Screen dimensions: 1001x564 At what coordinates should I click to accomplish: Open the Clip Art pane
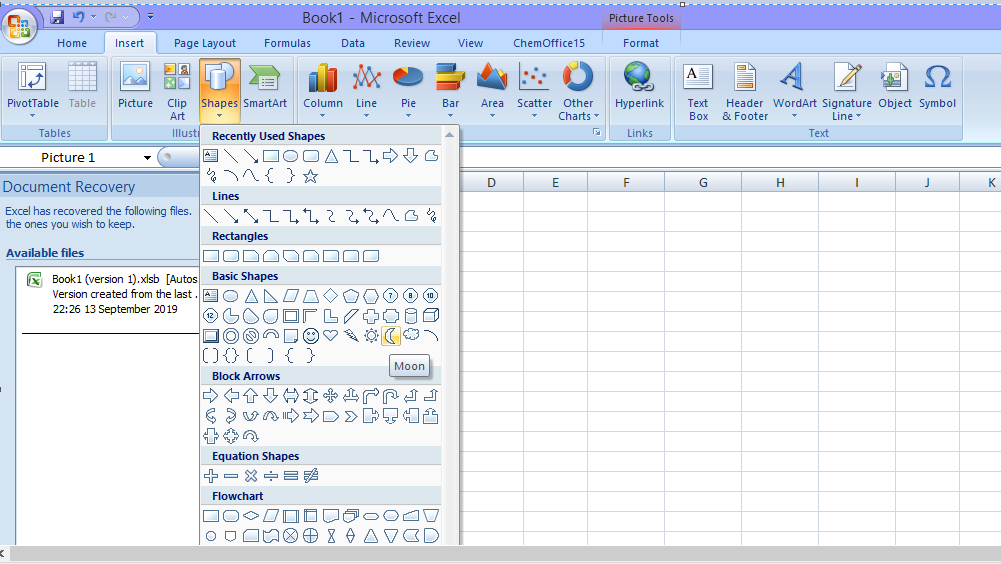pyautogui.click(x=177, y=90)
